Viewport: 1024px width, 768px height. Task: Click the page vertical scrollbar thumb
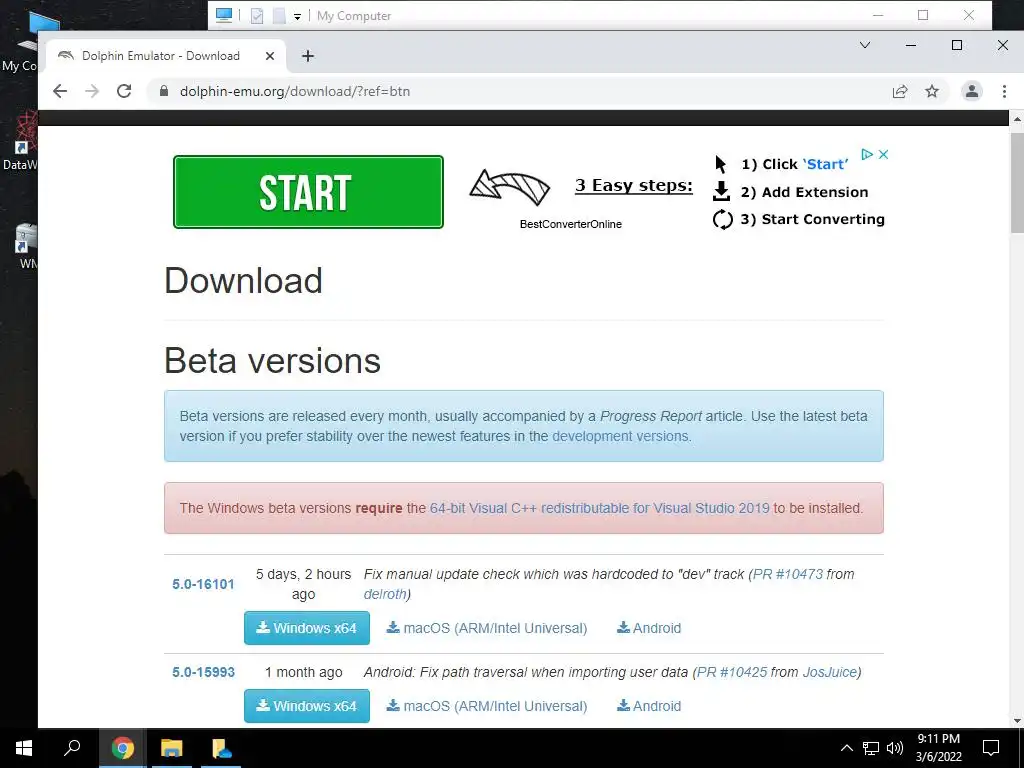pos(1017,182)
